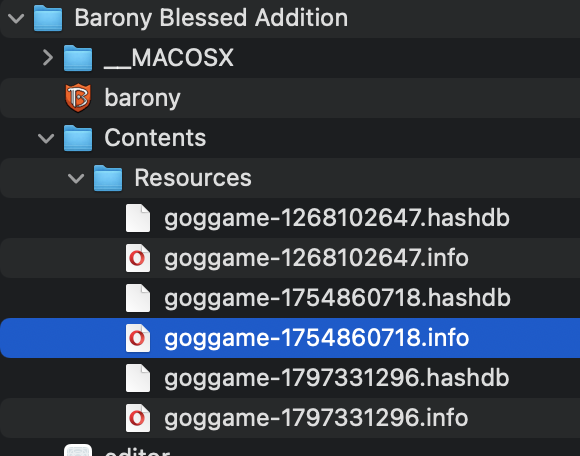Expand the __MACOSX folder

pos(48,58)
